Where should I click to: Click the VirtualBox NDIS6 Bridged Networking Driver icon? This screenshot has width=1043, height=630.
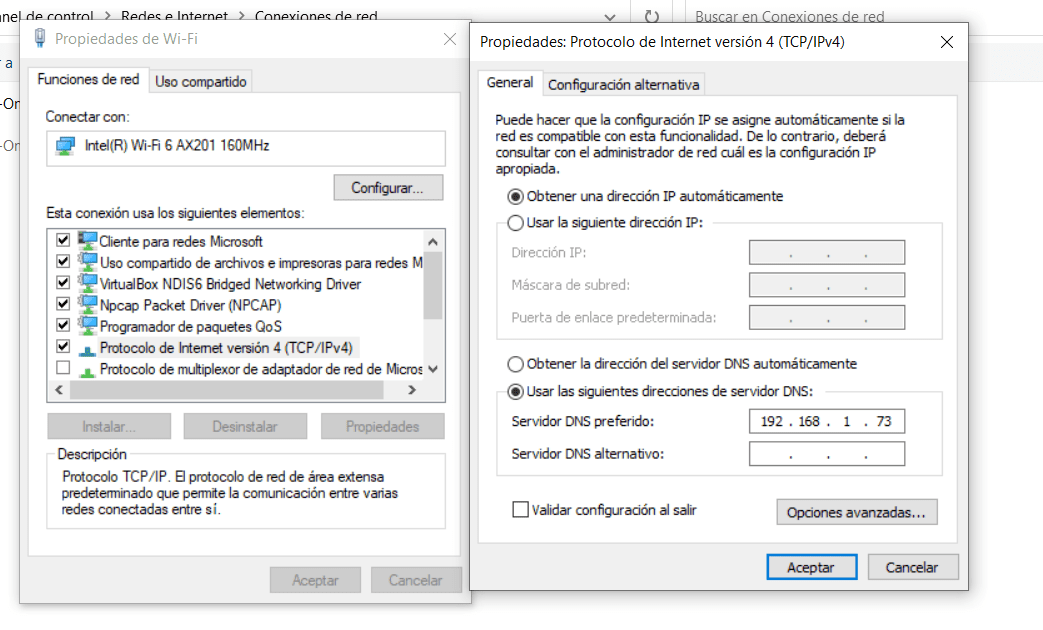click(87, 283)
